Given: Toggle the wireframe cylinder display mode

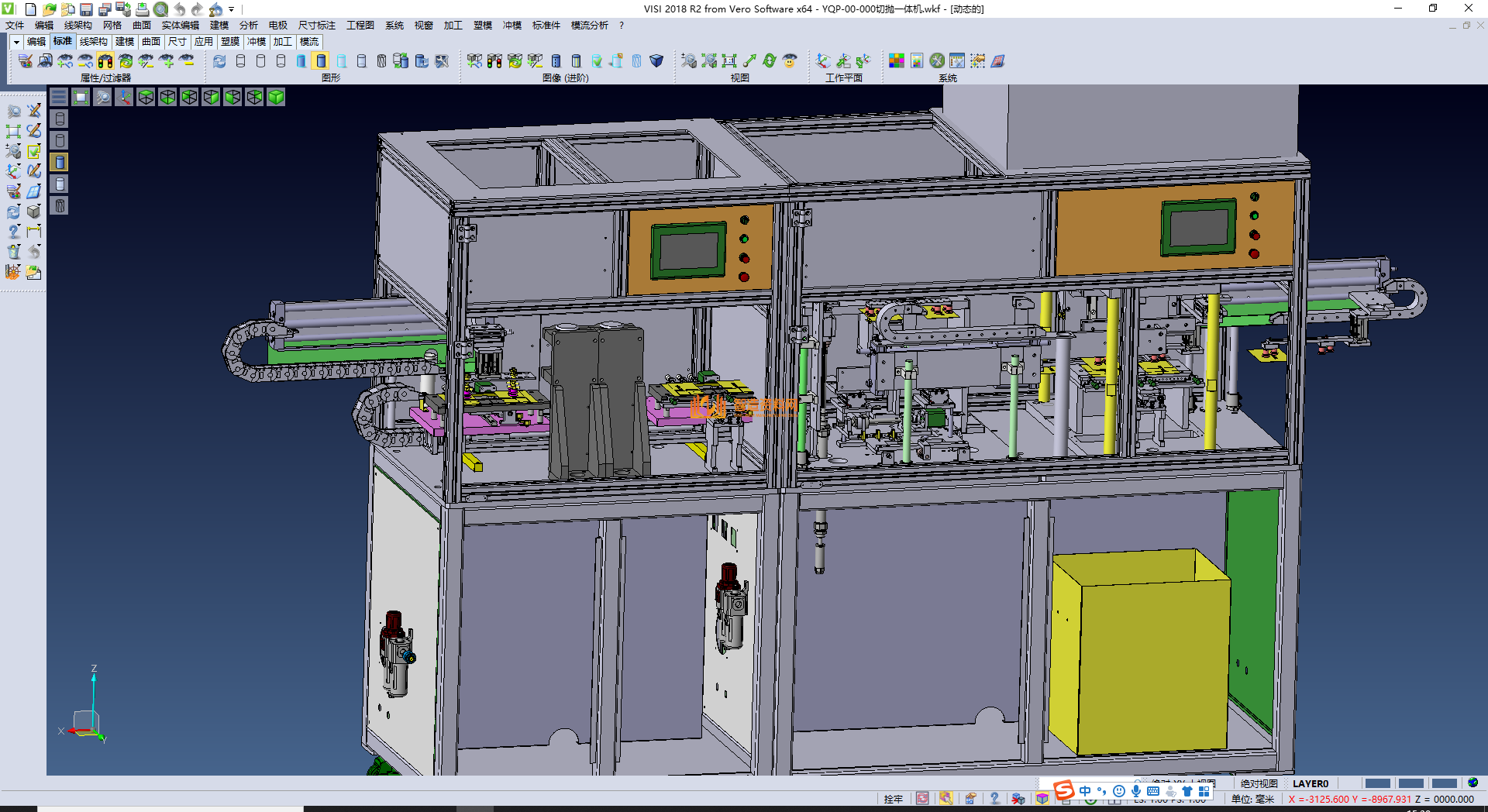Looking at the screenshot, I should point(240,60).
